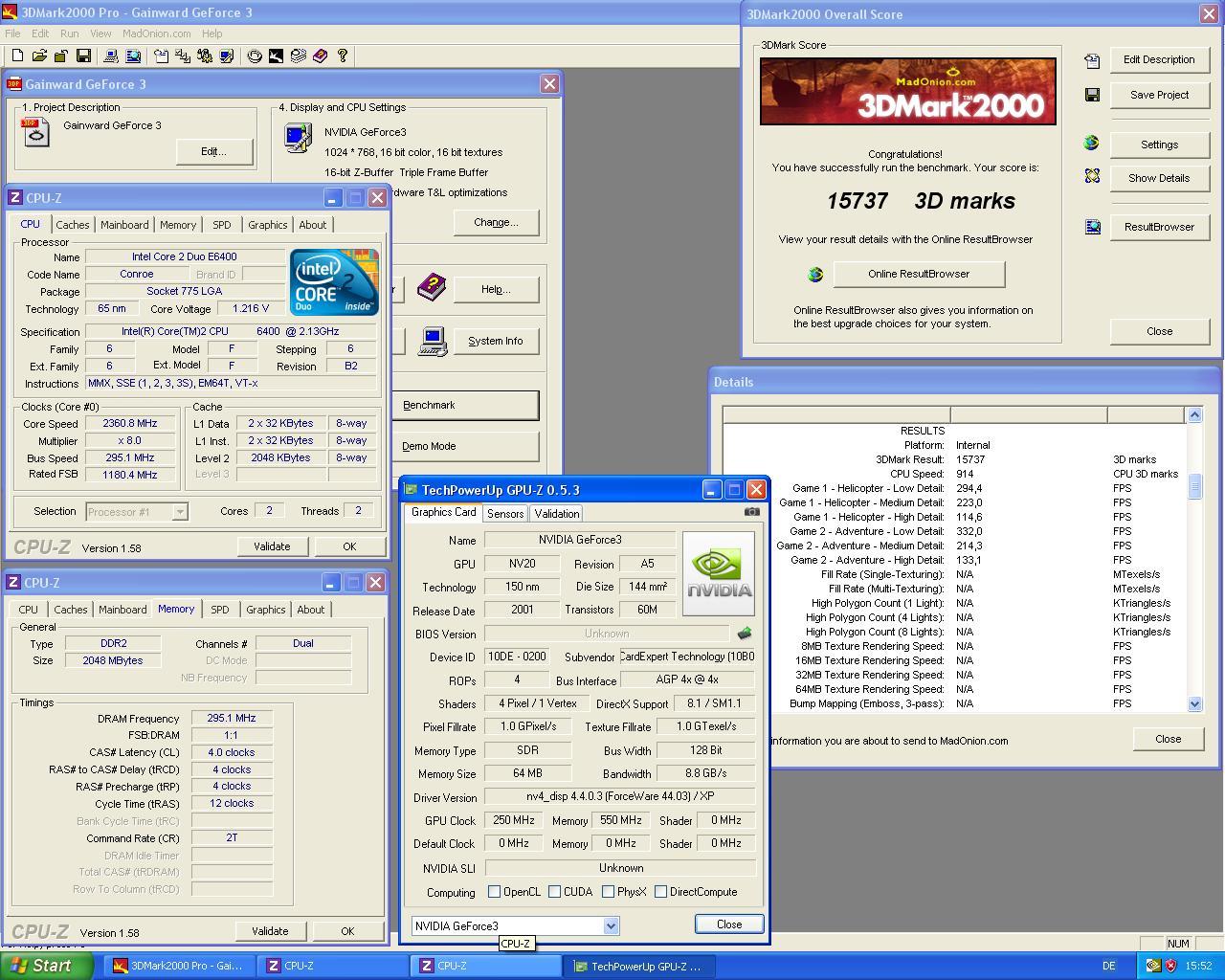Click GPU-Z screenshot camera icon
The width and height of the screenshot is (1225, 980).
[752, 512]
